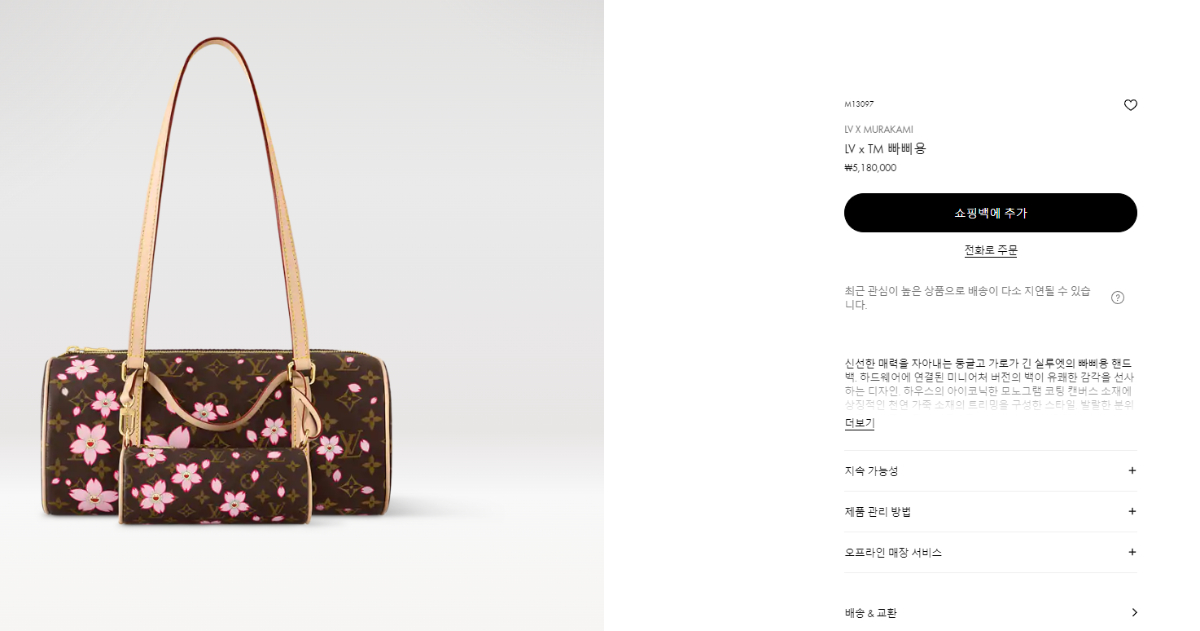Click the product code M13097

(859, 104)
